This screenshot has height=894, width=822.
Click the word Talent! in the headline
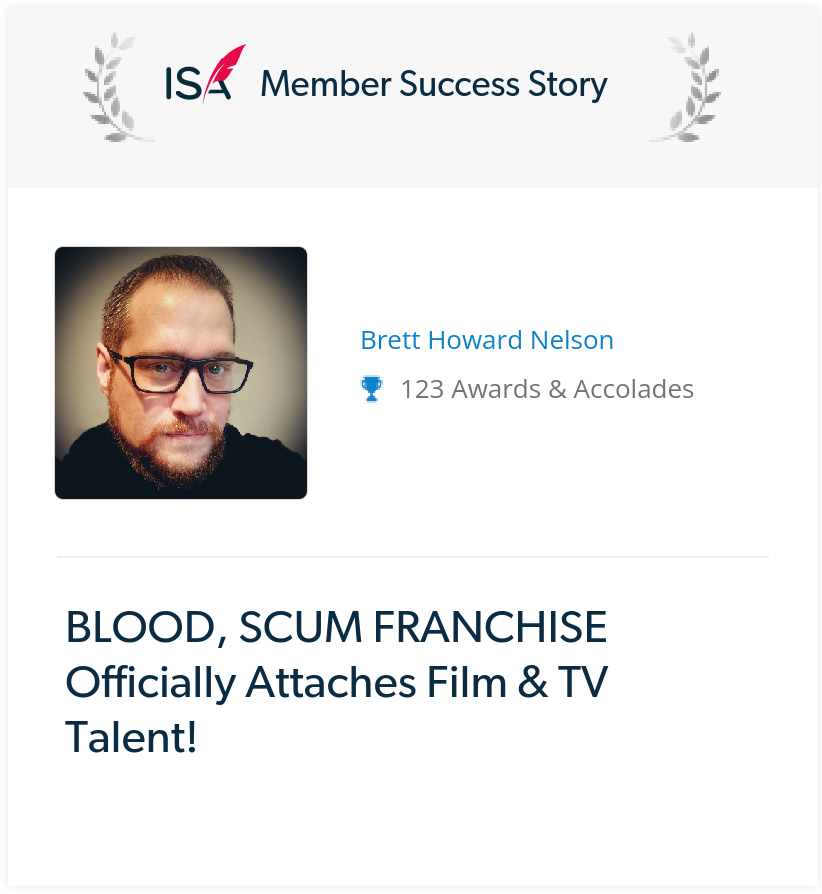coord(131,737)
